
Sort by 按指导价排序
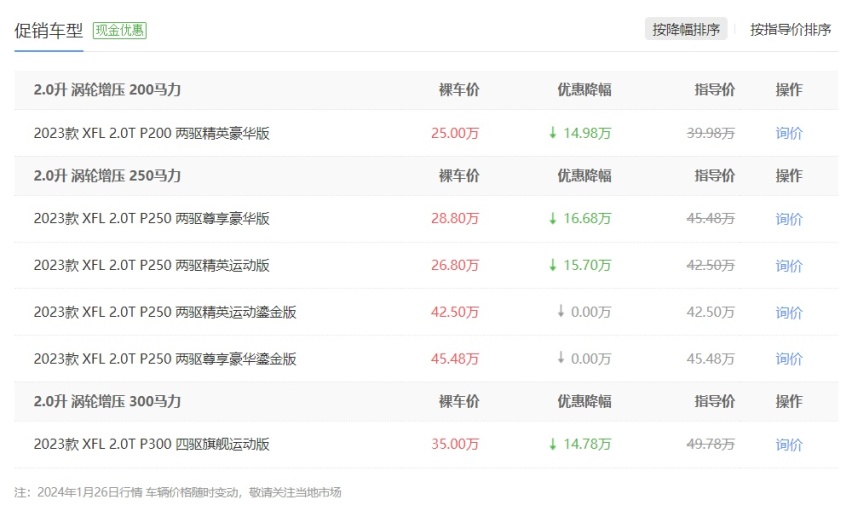791,29
